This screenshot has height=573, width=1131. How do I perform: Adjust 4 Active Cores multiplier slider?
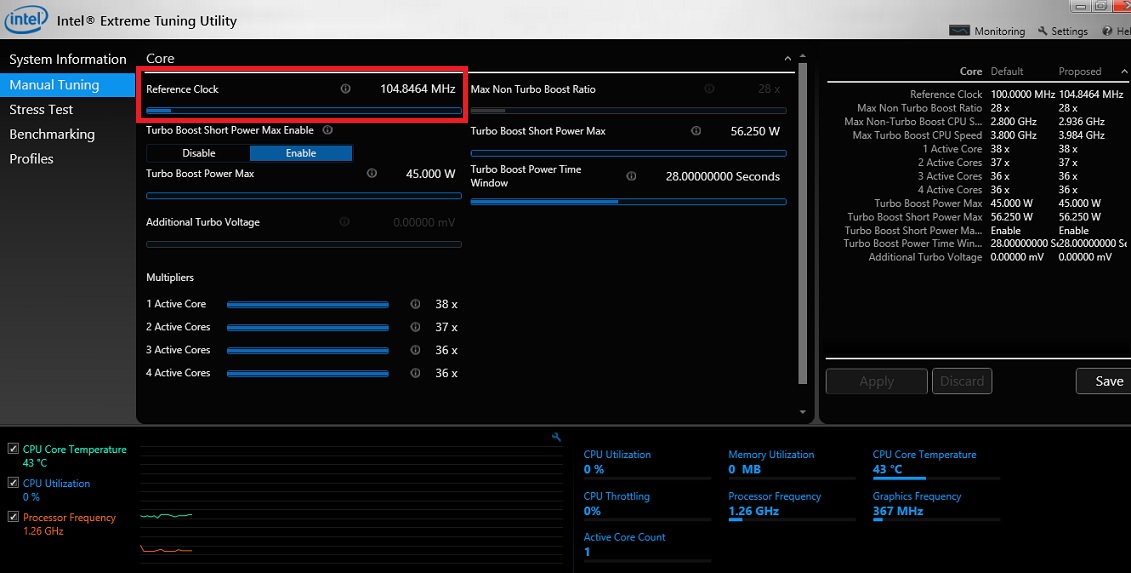(x=307, y=373)
